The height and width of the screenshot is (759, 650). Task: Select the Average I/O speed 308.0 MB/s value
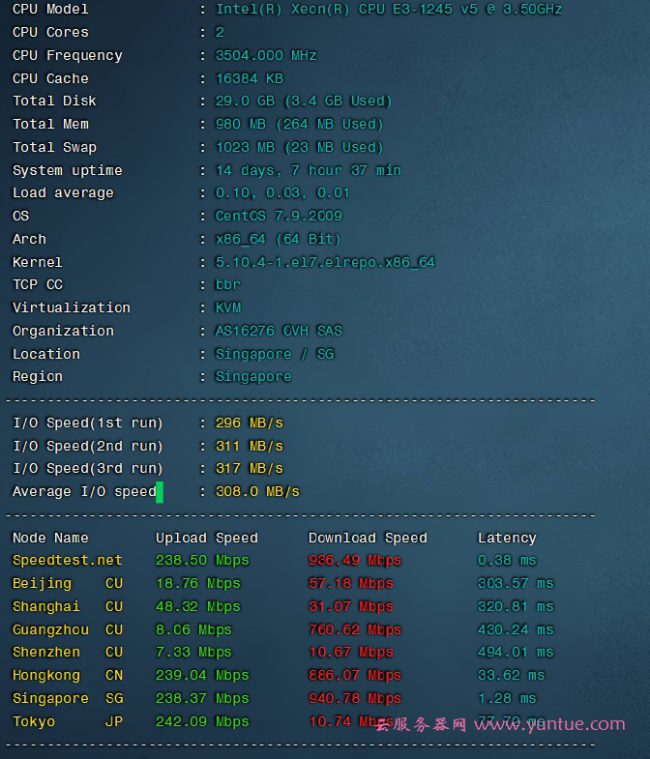click(x=257, y=492)
